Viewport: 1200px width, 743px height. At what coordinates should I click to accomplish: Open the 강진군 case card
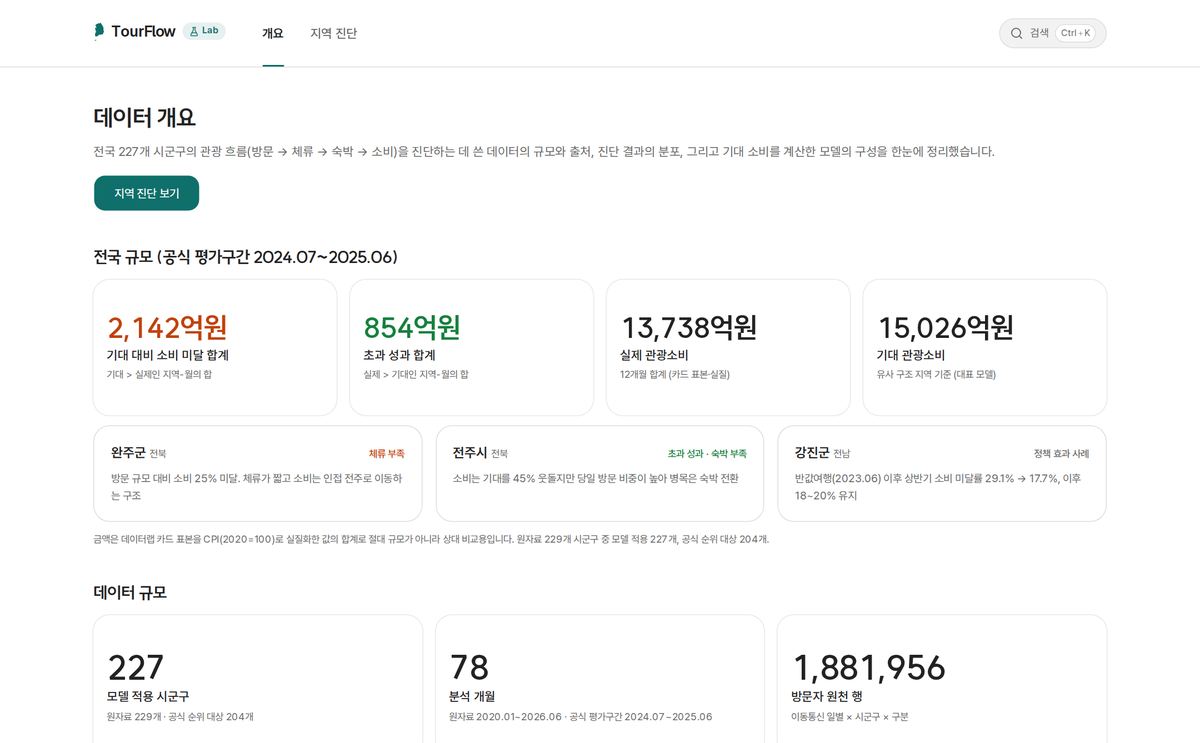[x=942, y=473]
